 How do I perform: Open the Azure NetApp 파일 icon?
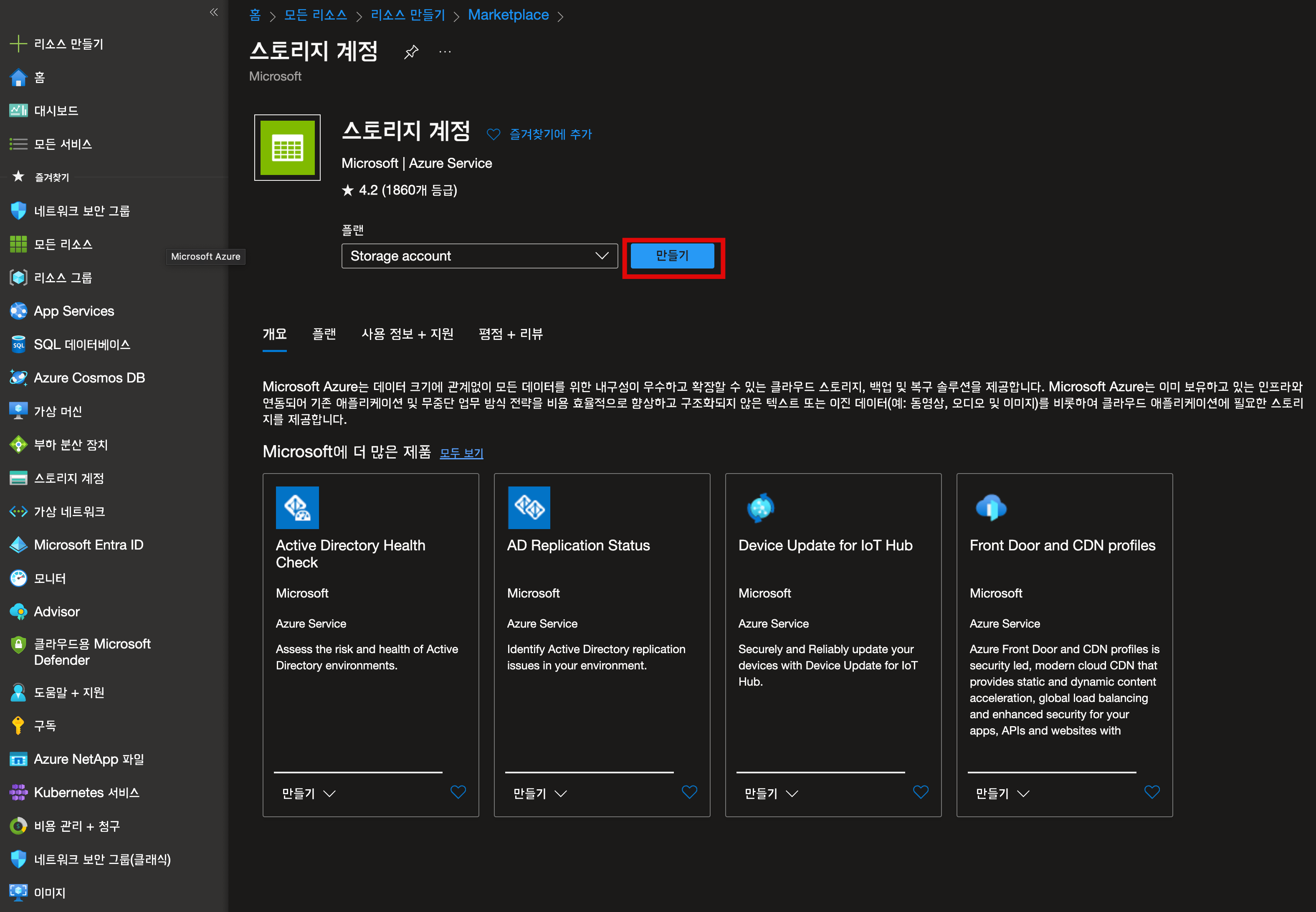coord(18,759)
